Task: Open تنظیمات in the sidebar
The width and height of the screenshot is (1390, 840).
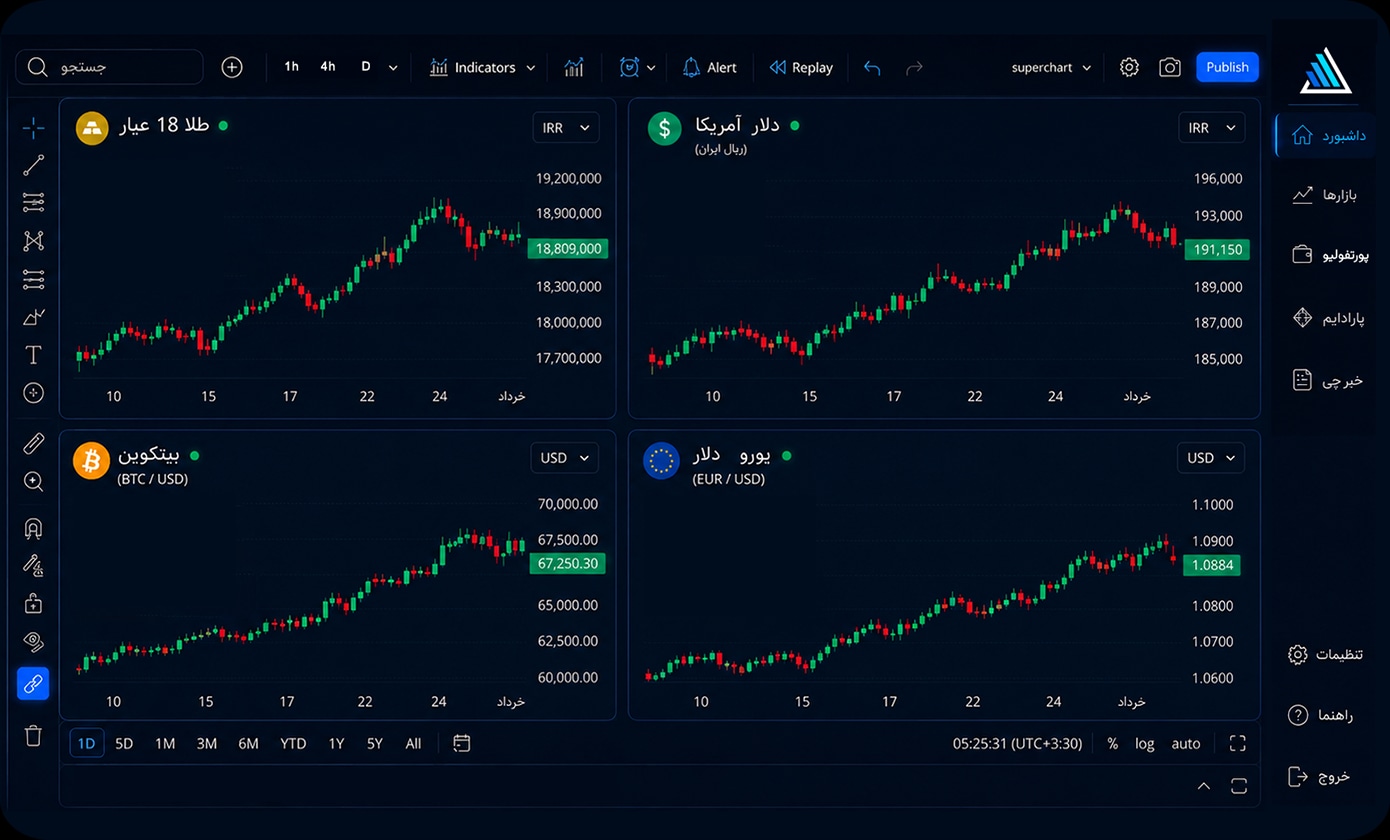Action: tap(1326, 654)
